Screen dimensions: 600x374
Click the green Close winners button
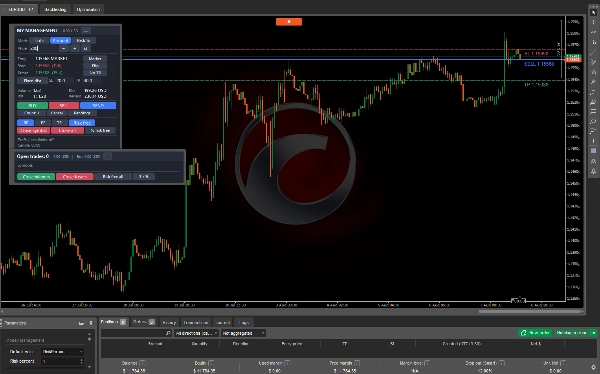pos(36,176)
